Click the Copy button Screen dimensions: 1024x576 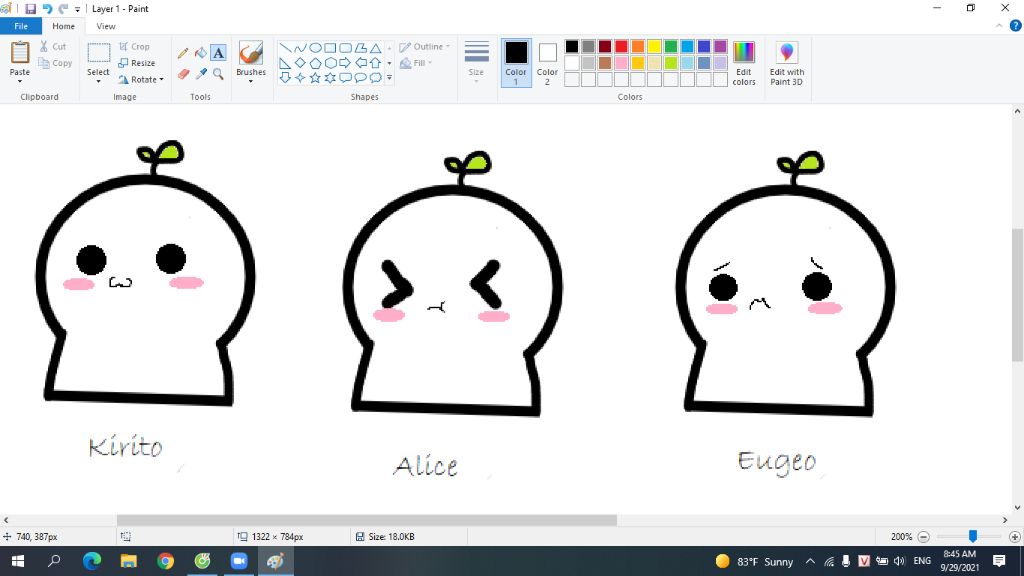coord(55,63)
